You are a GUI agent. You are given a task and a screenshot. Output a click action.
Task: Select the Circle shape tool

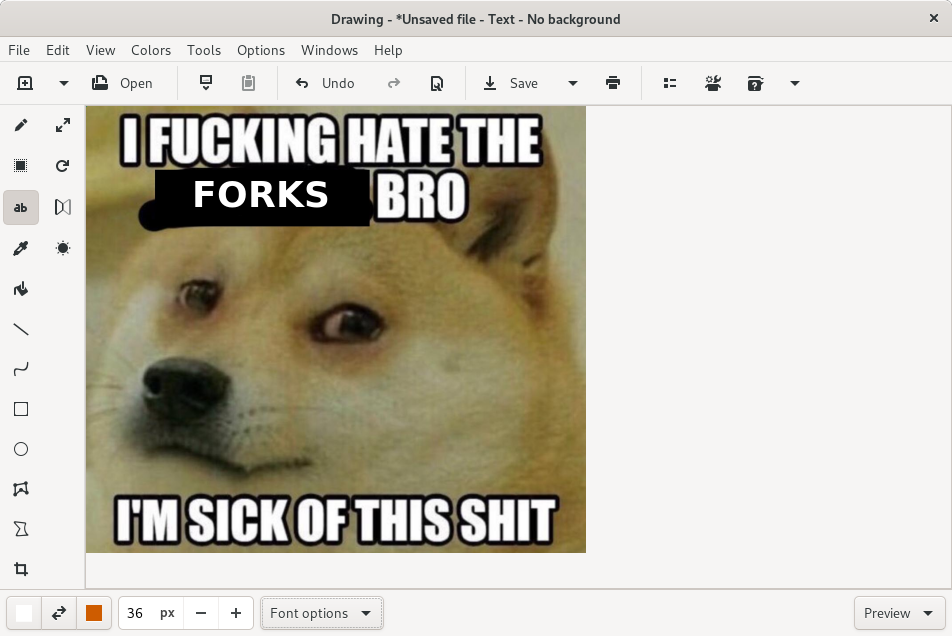pyautogui.click(x=21, y=449)
